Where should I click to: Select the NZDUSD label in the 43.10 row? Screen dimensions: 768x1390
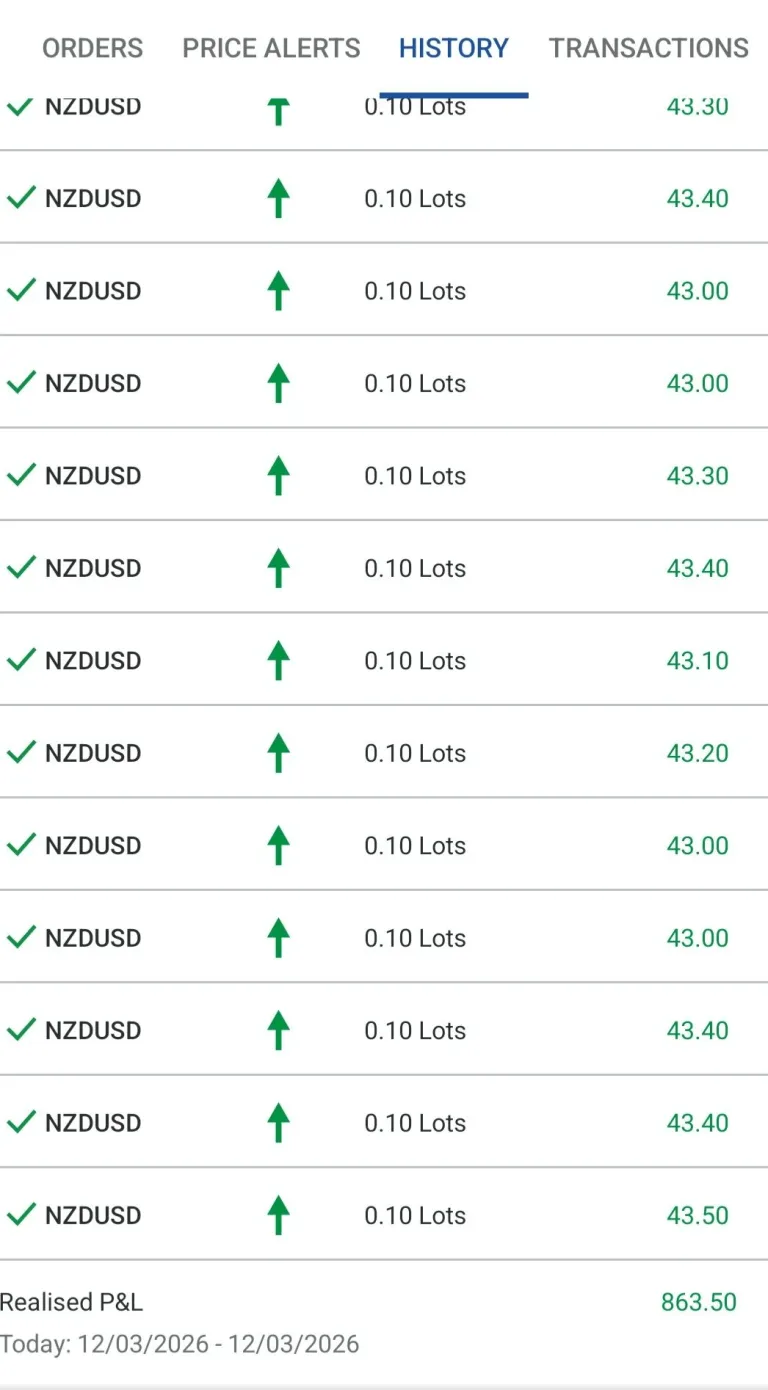pyautogui.click(x=93, y=661)
